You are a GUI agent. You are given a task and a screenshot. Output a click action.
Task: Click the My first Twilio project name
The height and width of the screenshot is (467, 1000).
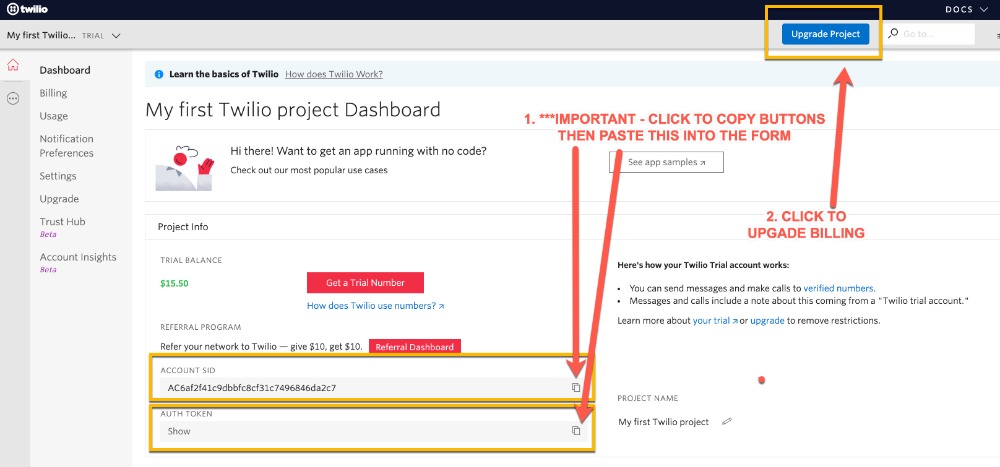(663, 422)
